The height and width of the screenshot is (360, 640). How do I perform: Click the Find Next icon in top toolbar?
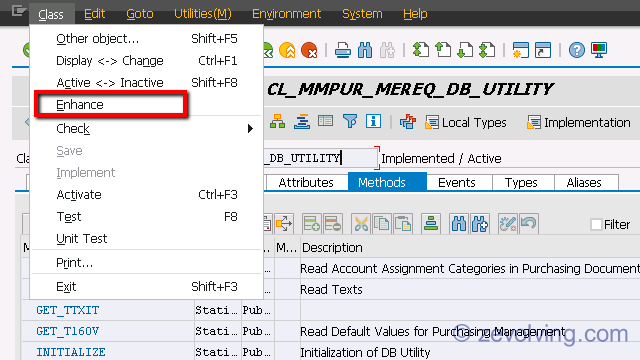click(x=387, y=51)
